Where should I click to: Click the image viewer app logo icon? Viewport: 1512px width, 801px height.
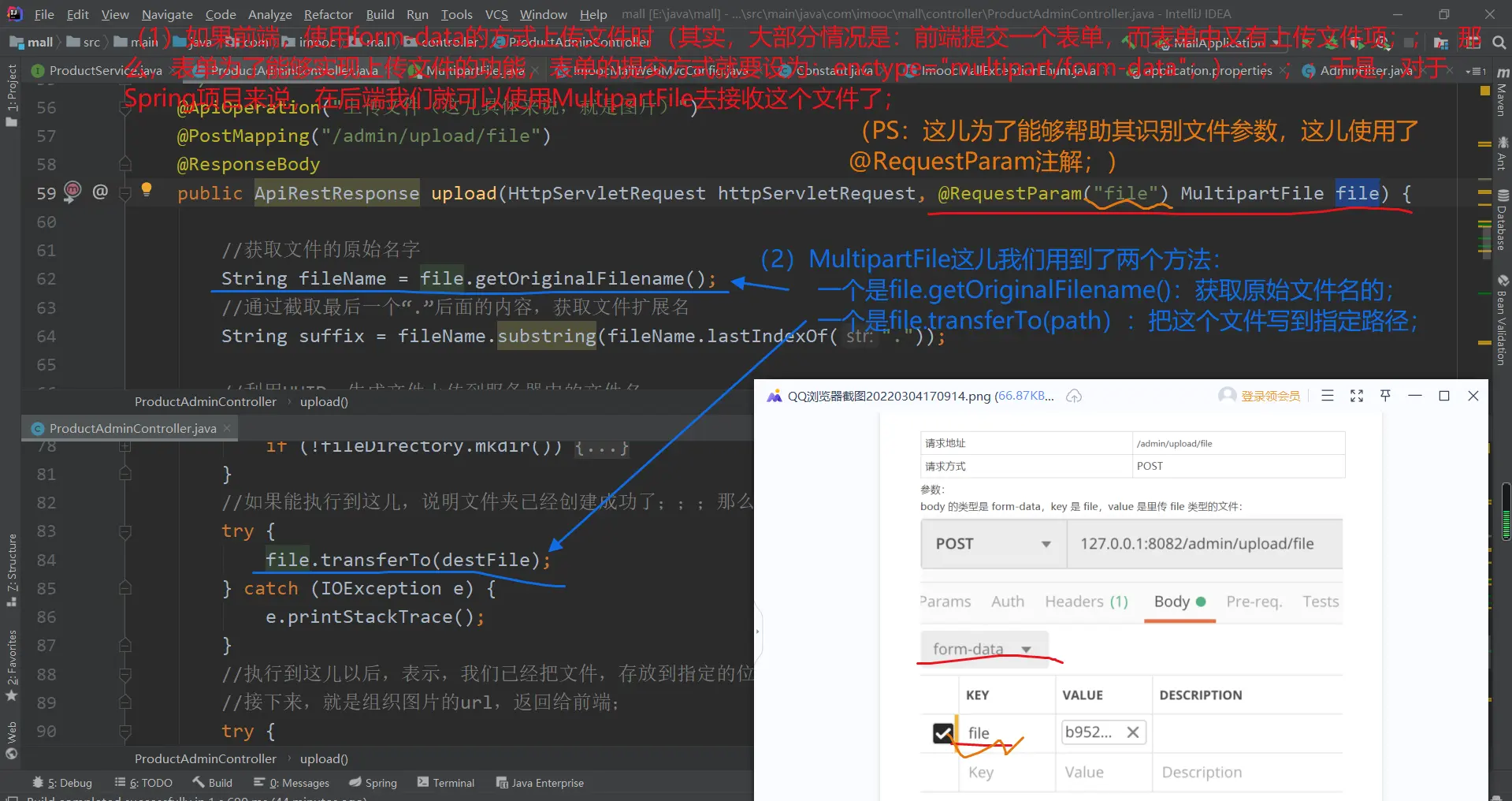coord(774,396)
